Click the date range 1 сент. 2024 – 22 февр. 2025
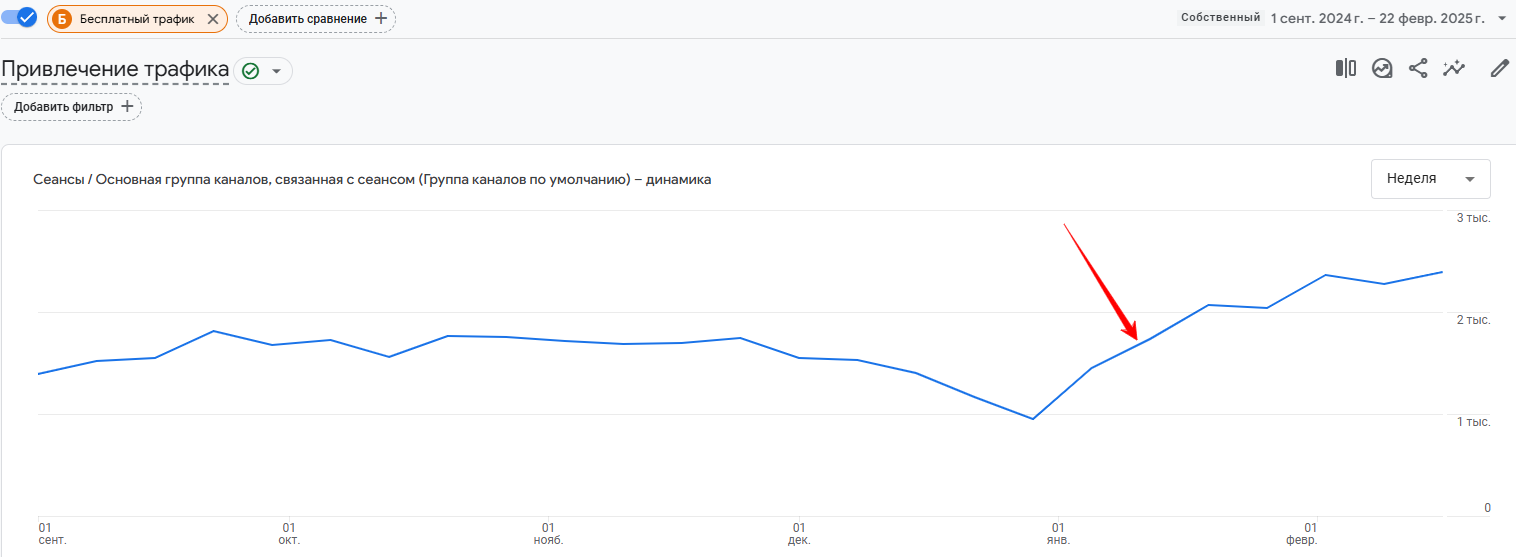1516x557 pixels. coord(1378,18)
